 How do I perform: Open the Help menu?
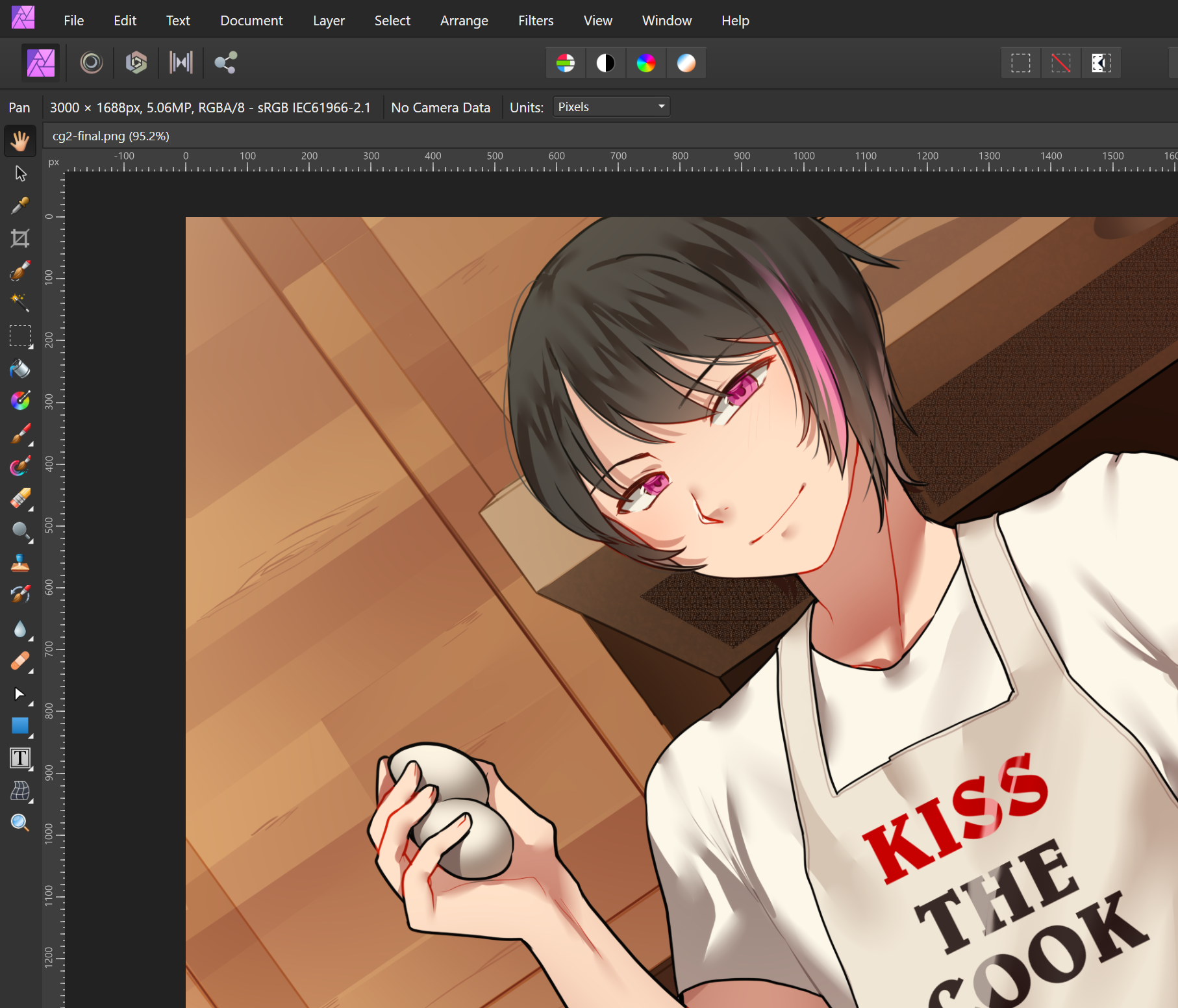[x=735, y=20]
